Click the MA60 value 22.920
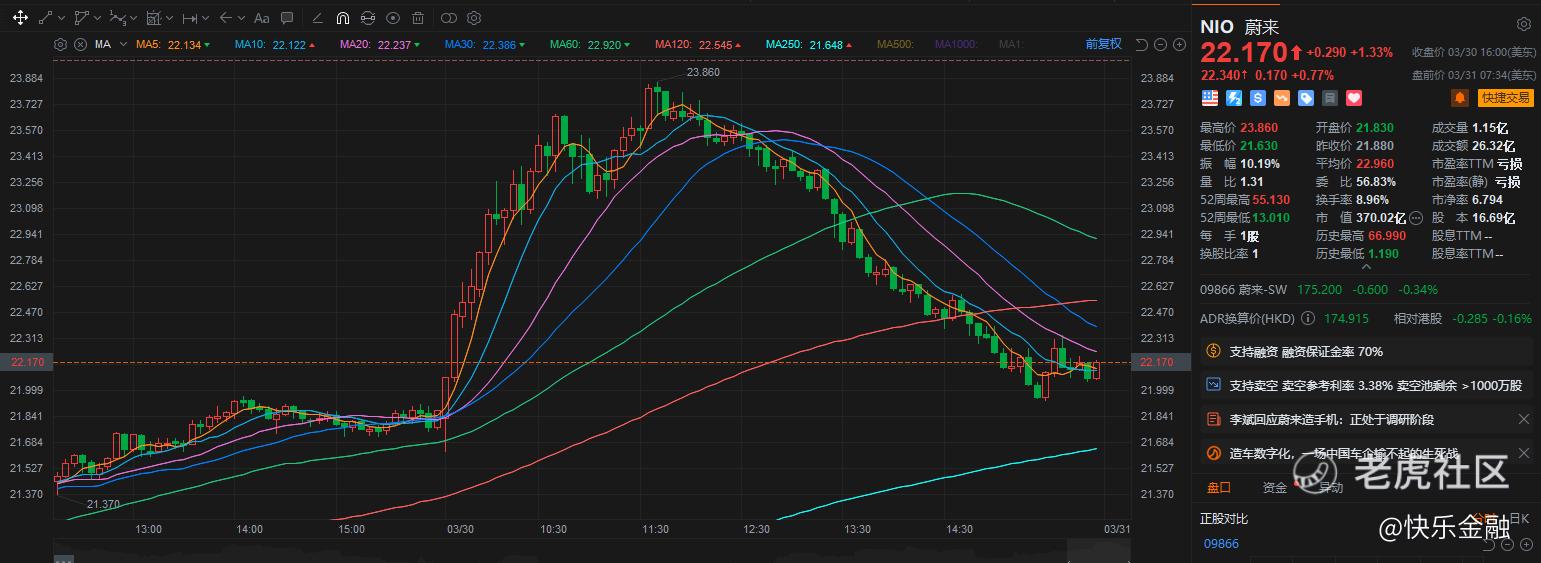Screen dimensions: 1541x563 [602, 44]
